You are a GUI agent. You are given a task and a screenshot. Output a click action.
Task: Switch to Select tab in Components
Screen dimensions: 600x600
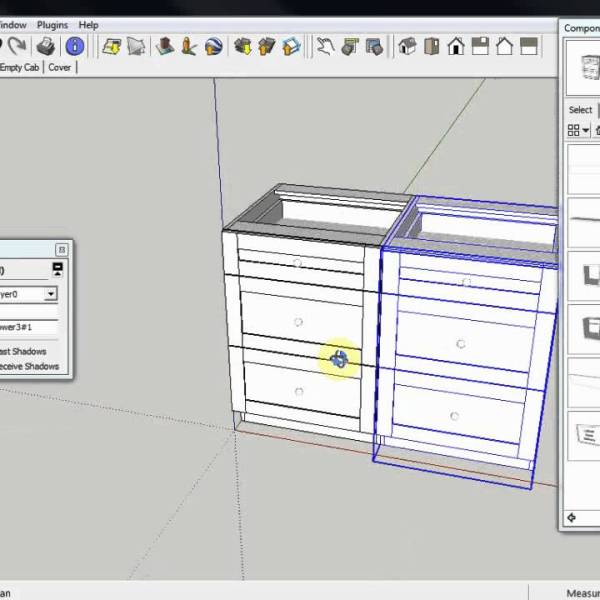(580, 110)
